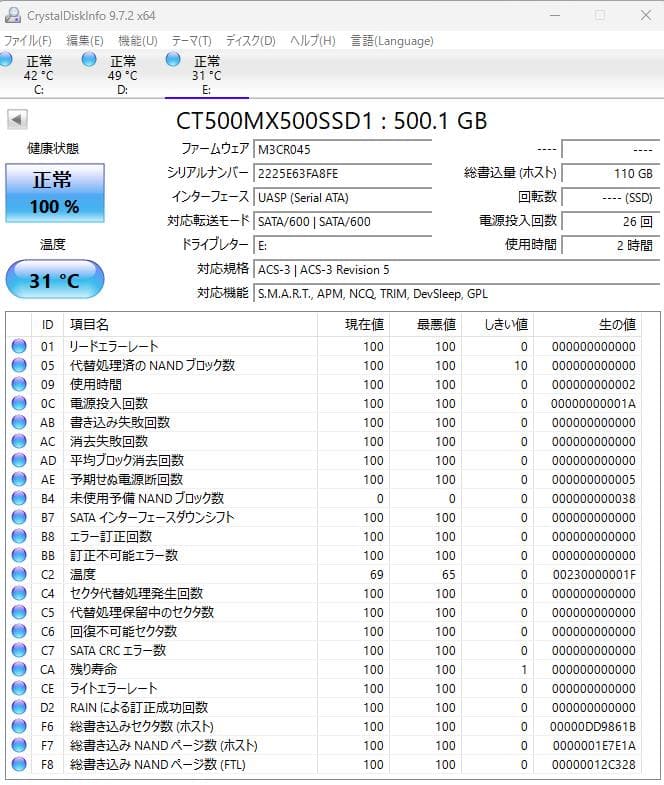This screenshot has height=785, width=664.
Task: Click the しきい値 column header
Action: pos(498,324)
